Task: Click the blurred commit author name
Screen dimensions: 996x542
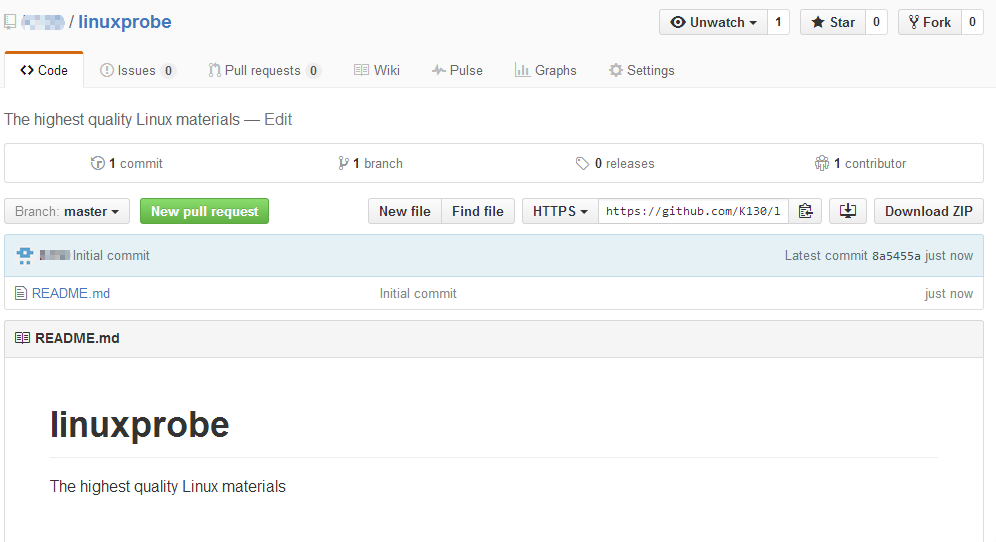Action: [x=55, y=255]
